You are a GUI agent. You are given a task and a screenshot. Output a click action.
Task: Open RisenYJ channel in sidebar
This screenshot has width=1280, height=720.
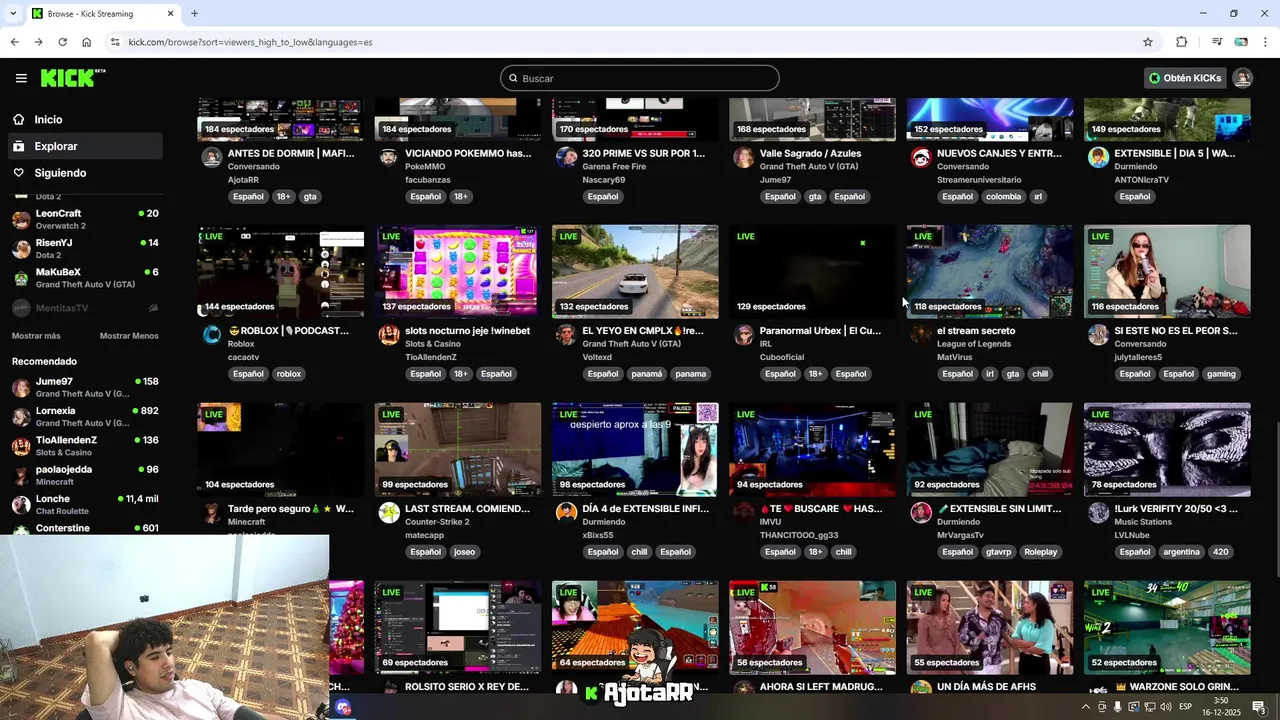coord(85,249)
